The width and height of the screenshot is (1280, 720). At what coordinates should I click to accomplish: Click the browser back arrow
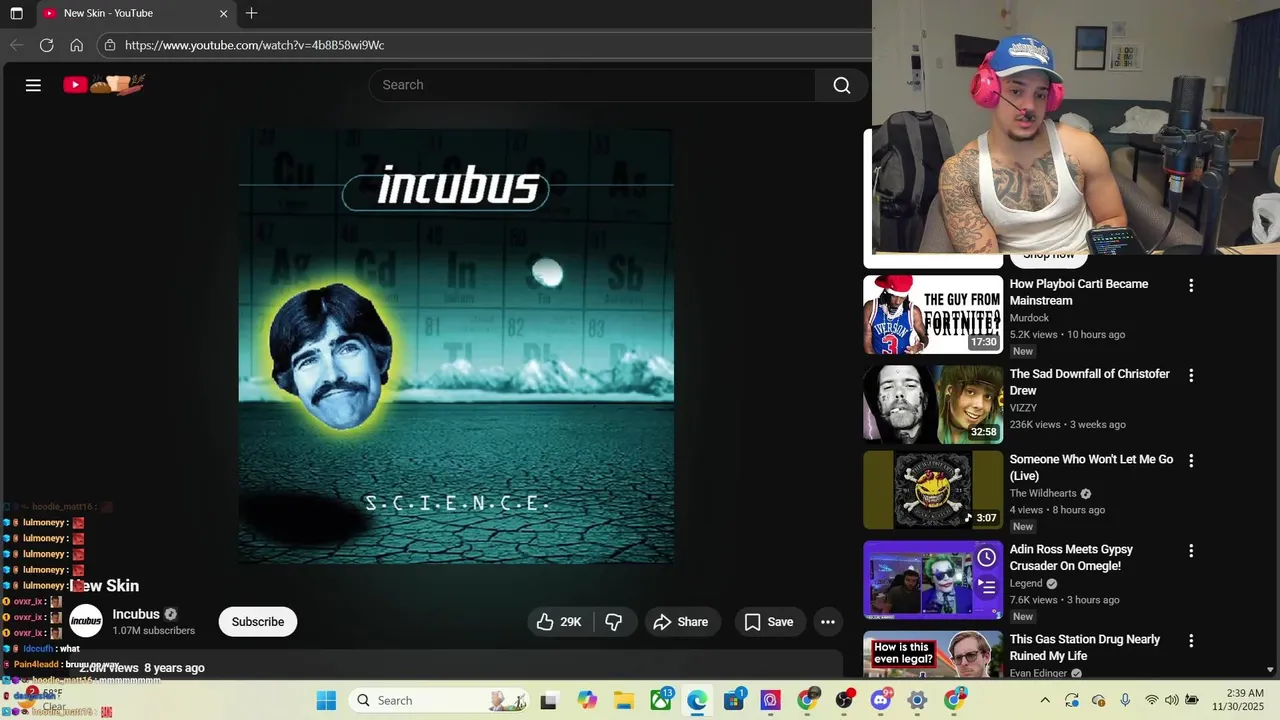point(16,45)
